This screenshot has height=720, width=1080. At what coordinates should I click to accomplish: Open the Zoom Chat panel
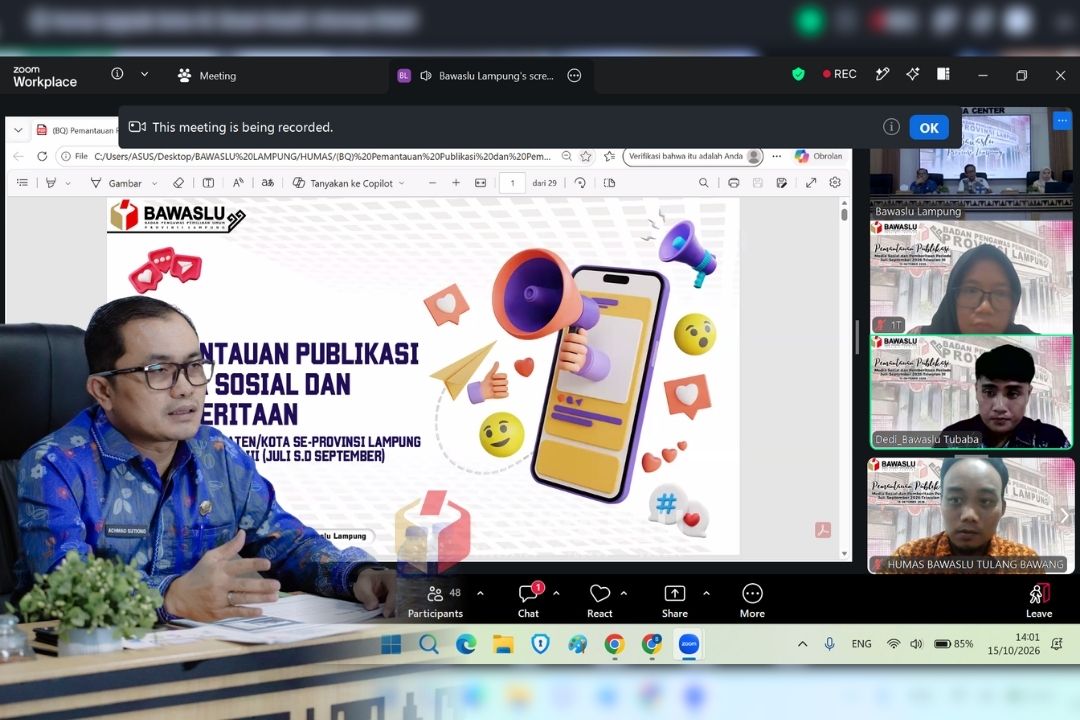click(x=528, y=601)
